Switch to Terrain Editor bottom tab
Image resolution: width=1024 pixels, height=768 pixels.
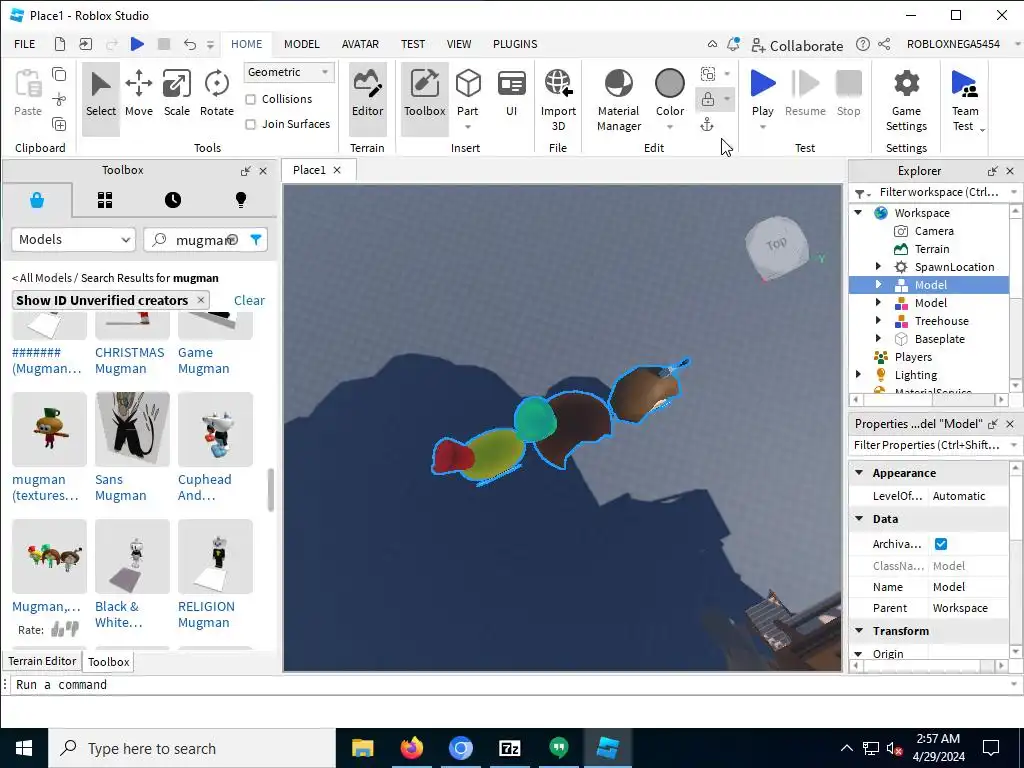[x=42, y=661]
